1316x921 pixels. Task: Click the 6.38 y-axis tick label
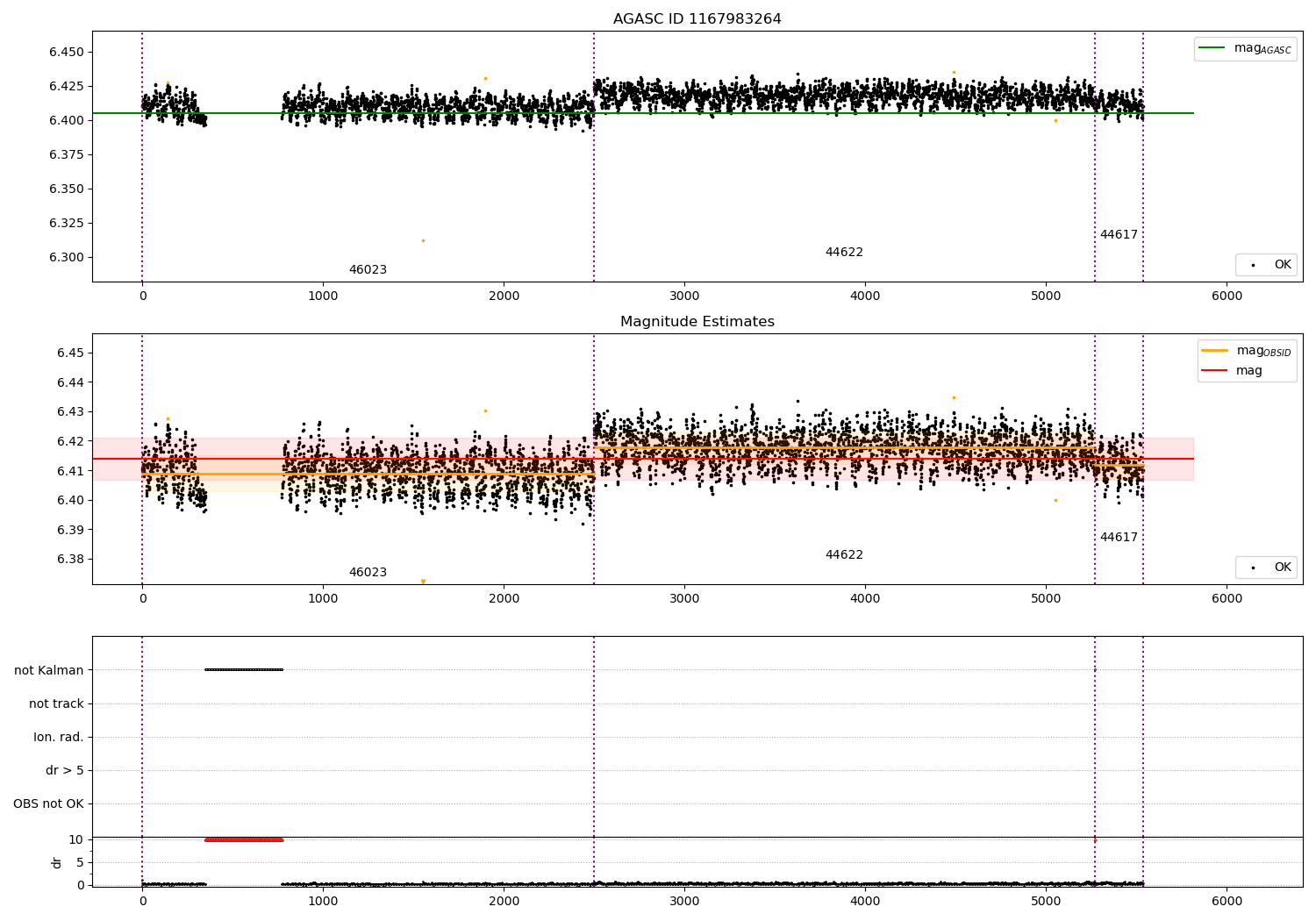[70, 560]
